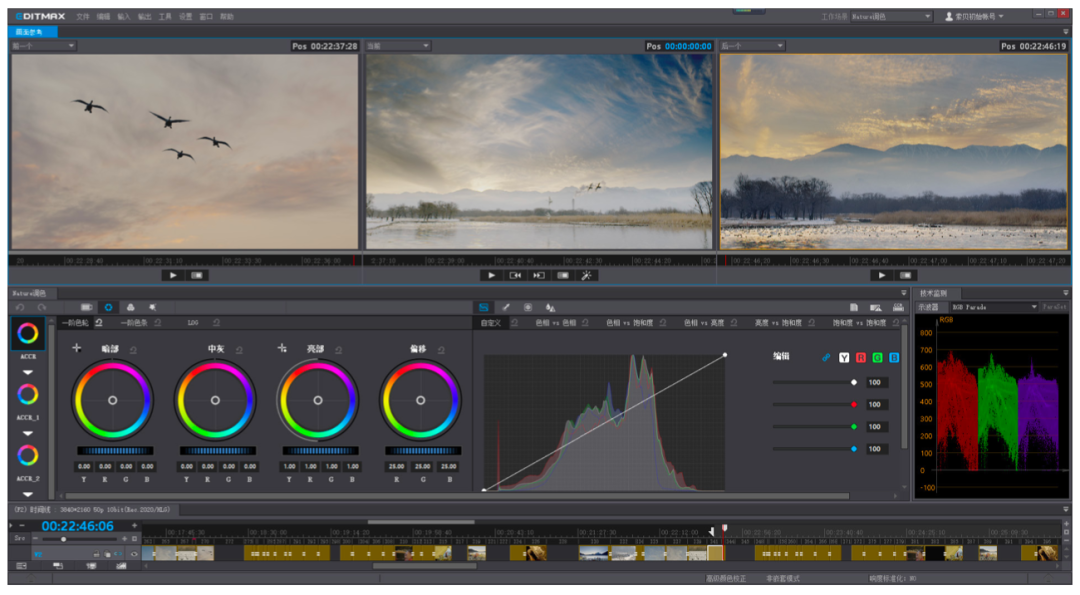Screen dimensions: 1080x595
Task: Play the right preview monitor
Action: pyautogui.click(x=882, y=275)
